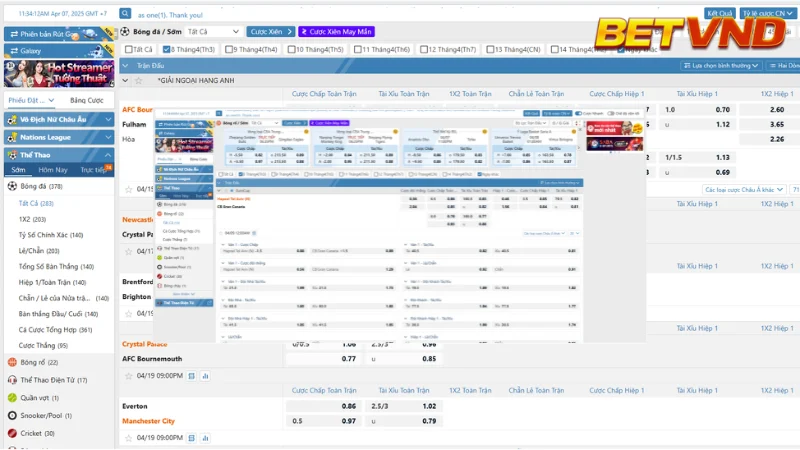
Task: Select the Quần vợt tennis ball icon
Action: [12, 397]
